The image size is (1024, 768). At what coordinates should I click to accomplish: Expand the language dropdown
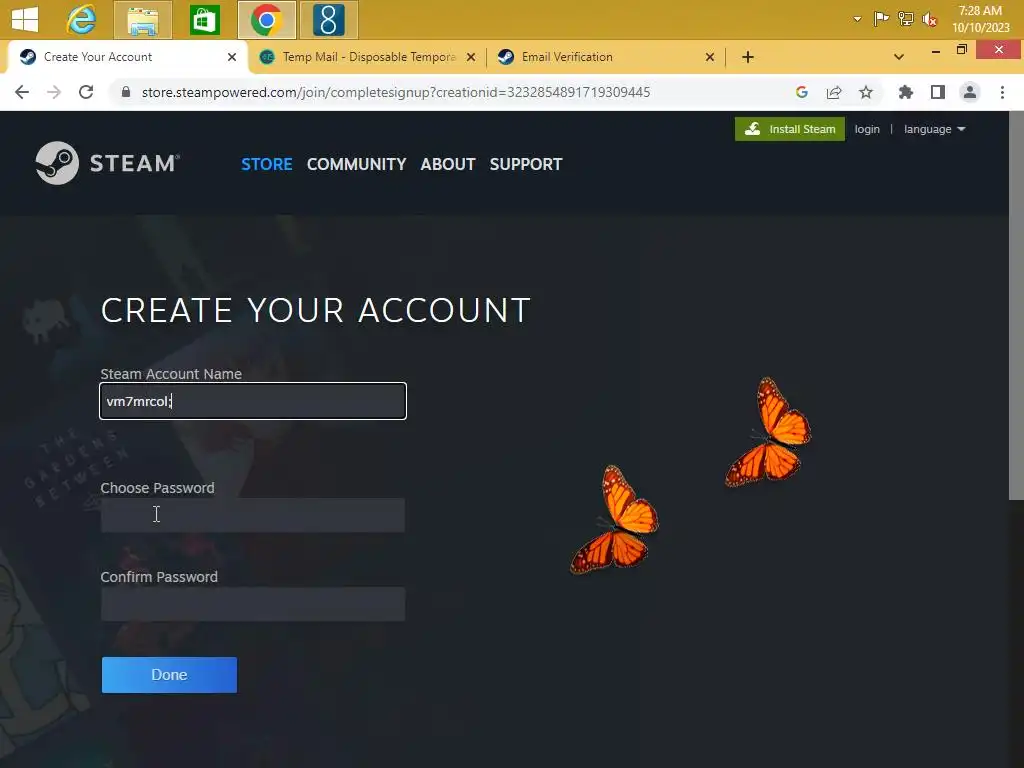pos(934,129)
